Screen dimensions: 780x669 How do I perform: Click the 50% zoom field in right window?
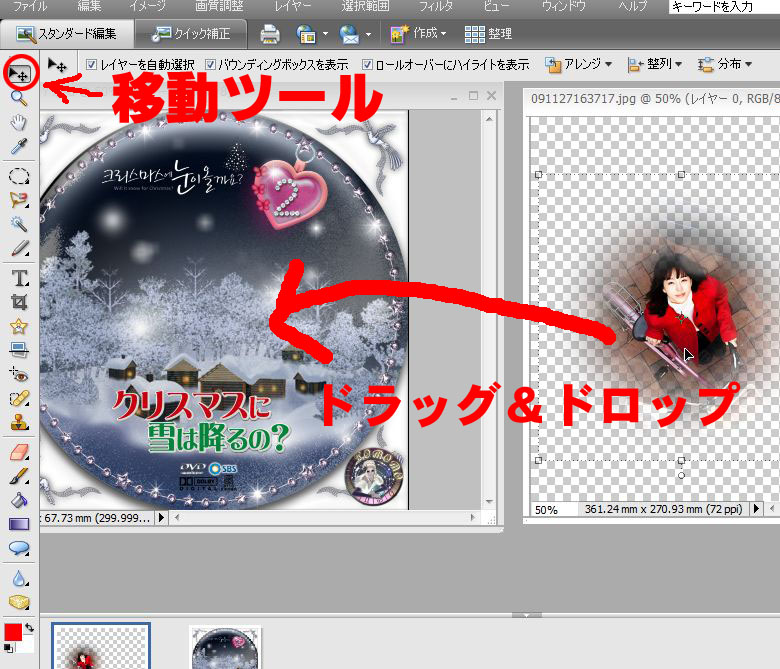(x=553, y=509)
